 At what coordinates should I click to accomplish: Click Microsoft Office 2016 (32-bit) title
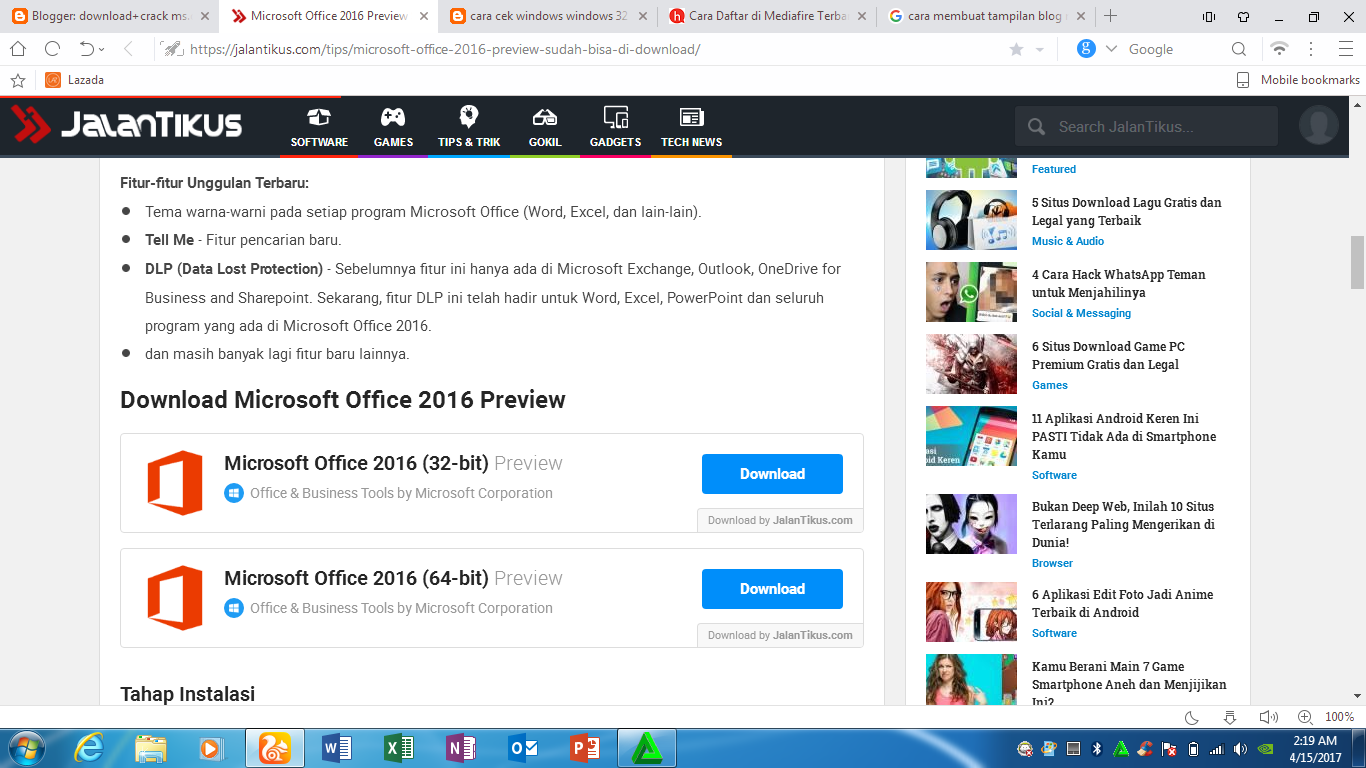tap(393, 463)
